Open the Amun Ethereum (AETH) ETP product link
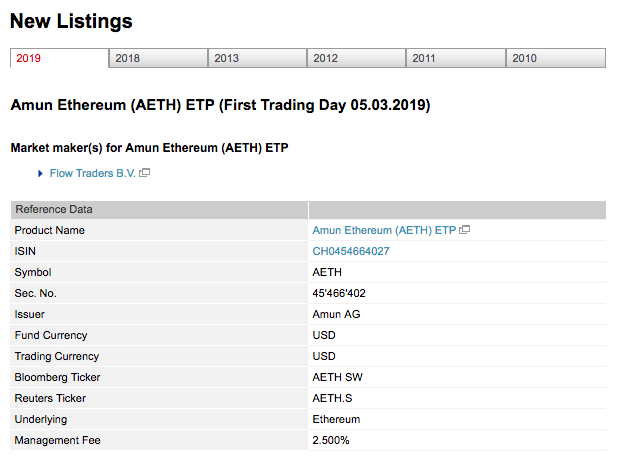Viewport: 634px width, 465px height. (384, 230)
